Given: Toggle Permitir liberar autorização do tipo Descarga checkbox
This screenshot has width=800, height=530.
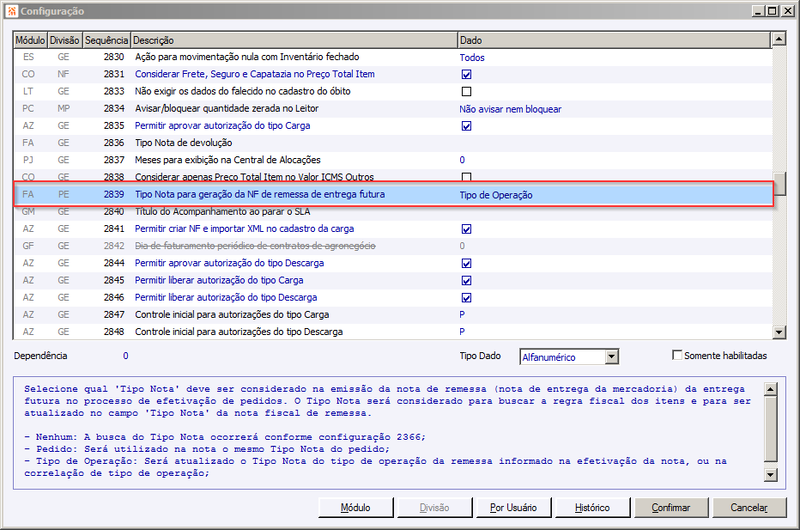Looking at the screenshot, I should [x=466, y=298].
